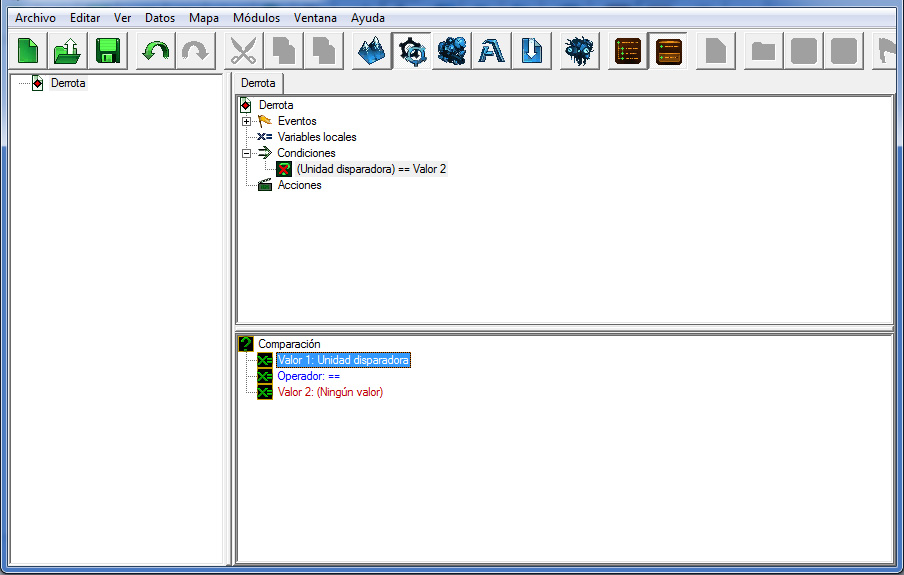
Task: Open the Data editor blue cluster icon
Action: coord(451,51)
